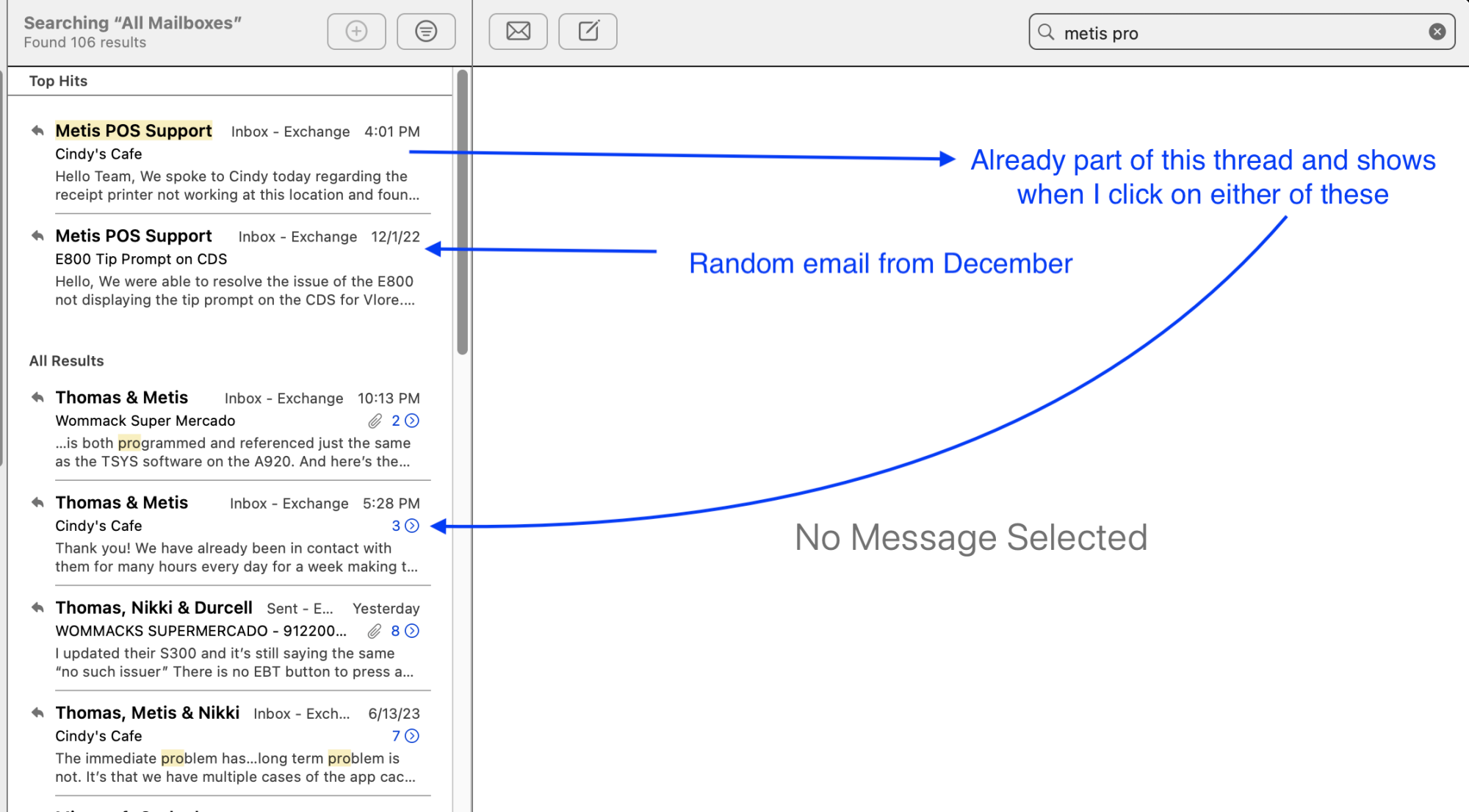Toggle the message filter button
The image size is (1469, 812).
tap(426, 32)
